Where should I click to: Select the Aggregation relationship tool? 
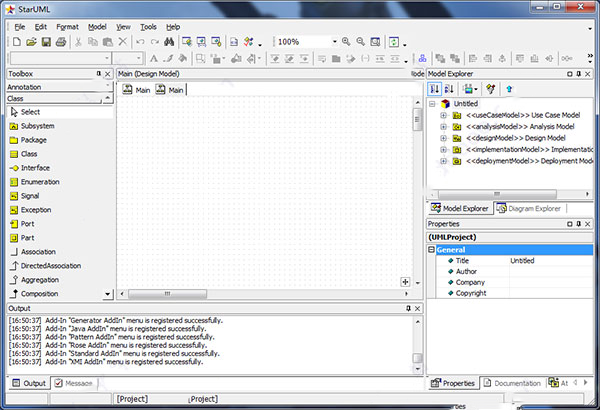[39, 280]
